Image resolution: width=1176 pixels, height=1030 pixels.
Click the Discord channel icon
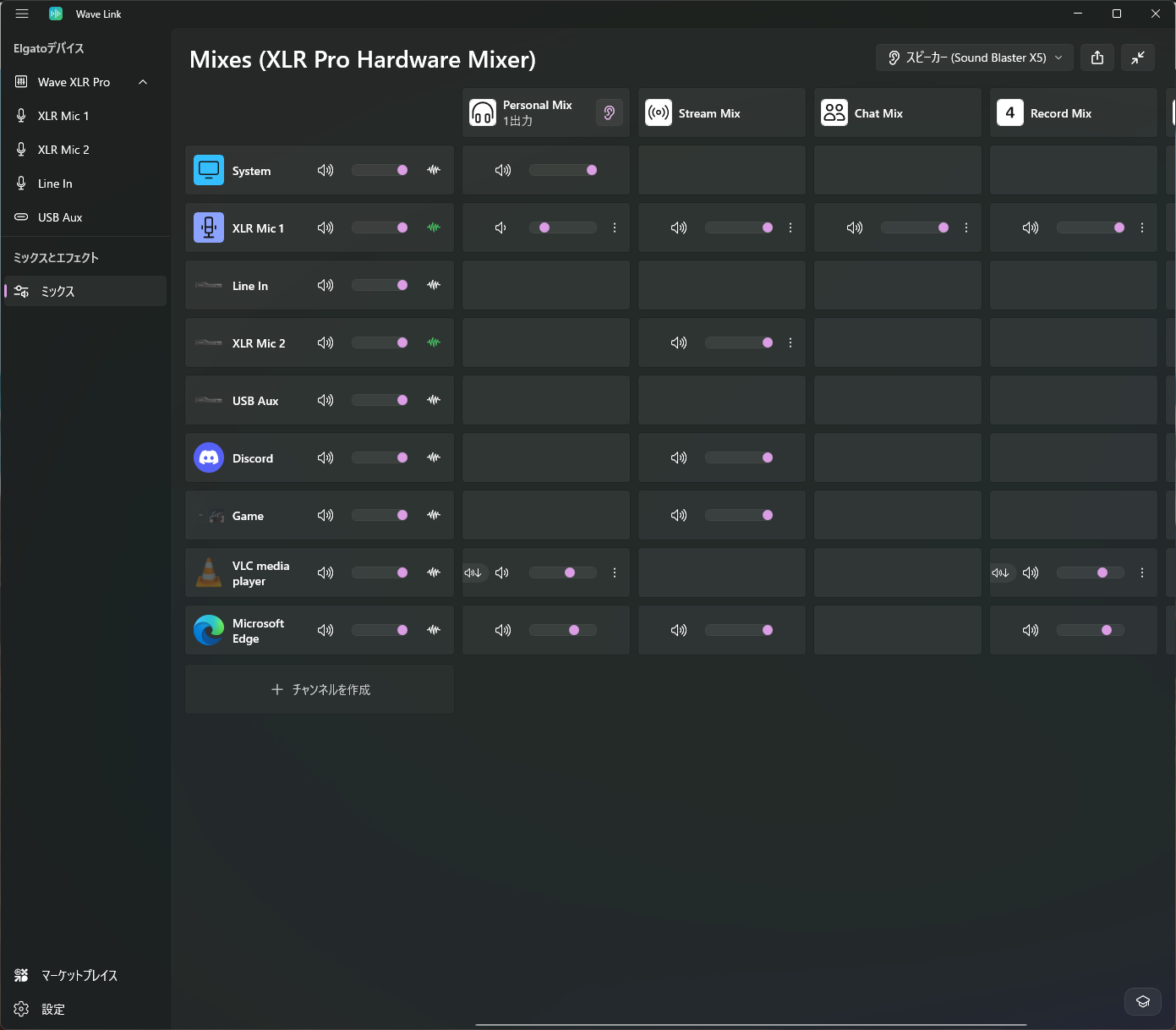point(209,457)
